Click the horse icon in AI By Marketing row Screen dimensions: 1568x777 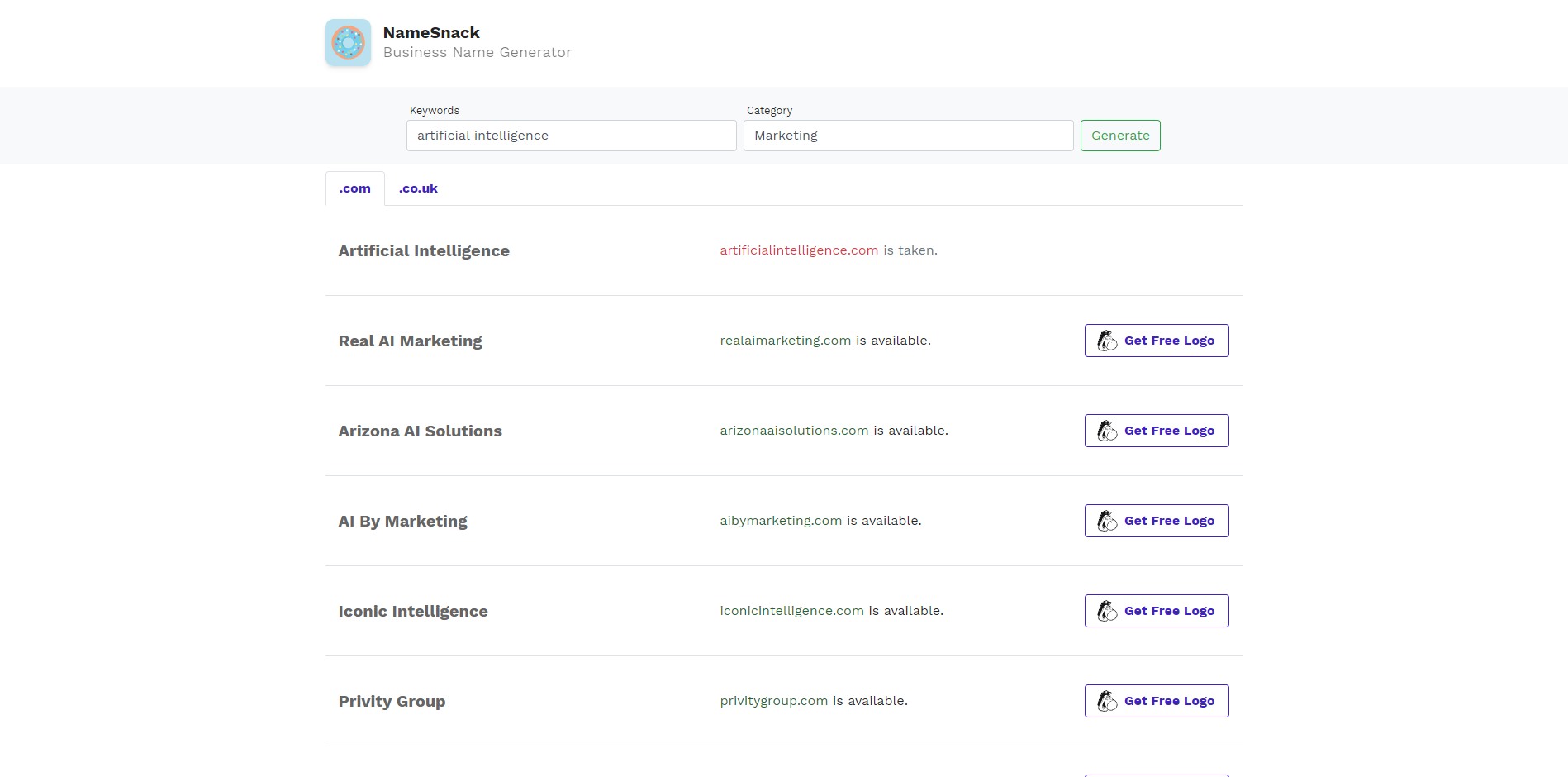pos(1107,521)
